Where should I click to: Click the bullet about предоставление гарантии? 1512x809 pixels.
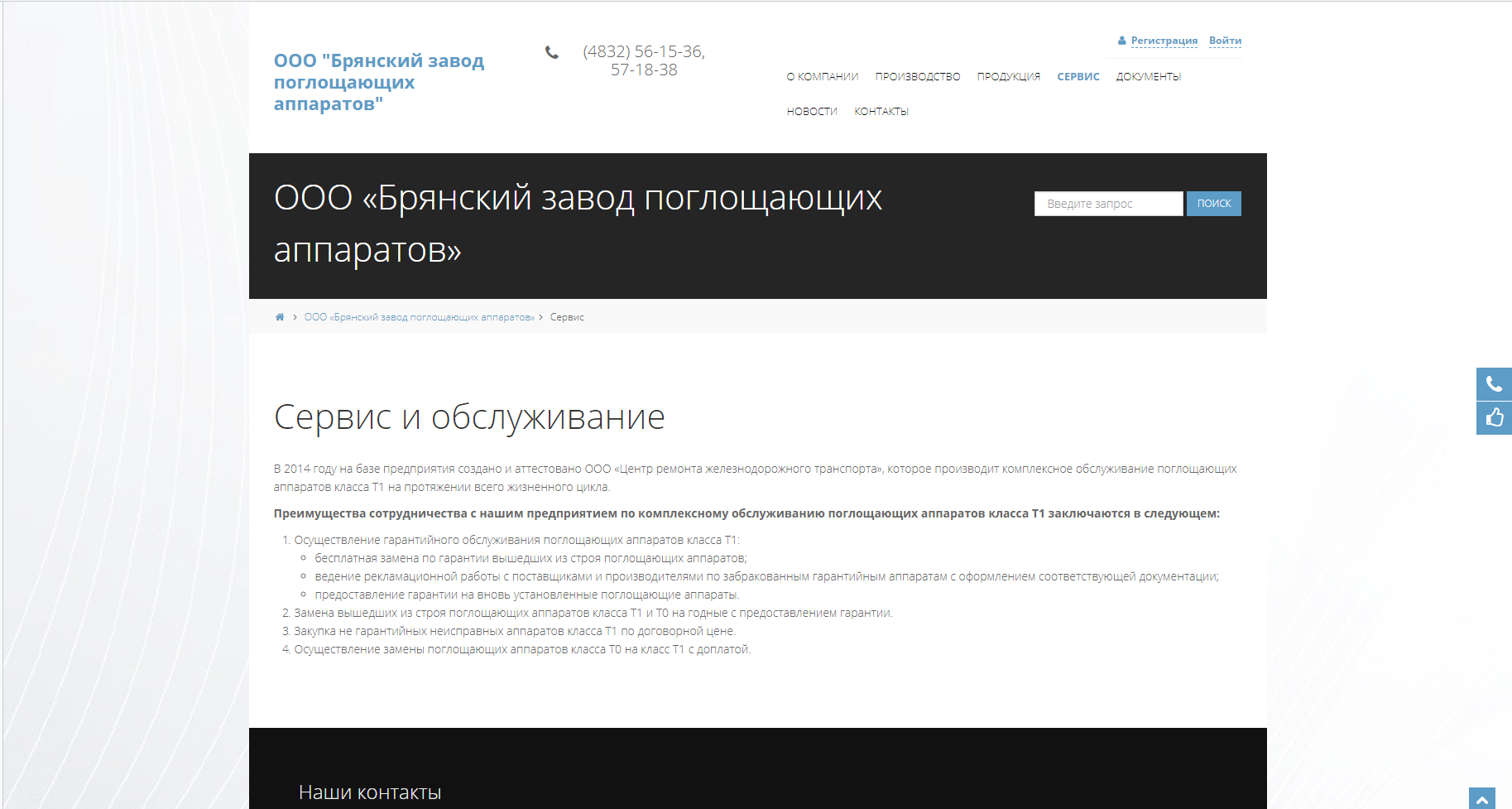527,595
